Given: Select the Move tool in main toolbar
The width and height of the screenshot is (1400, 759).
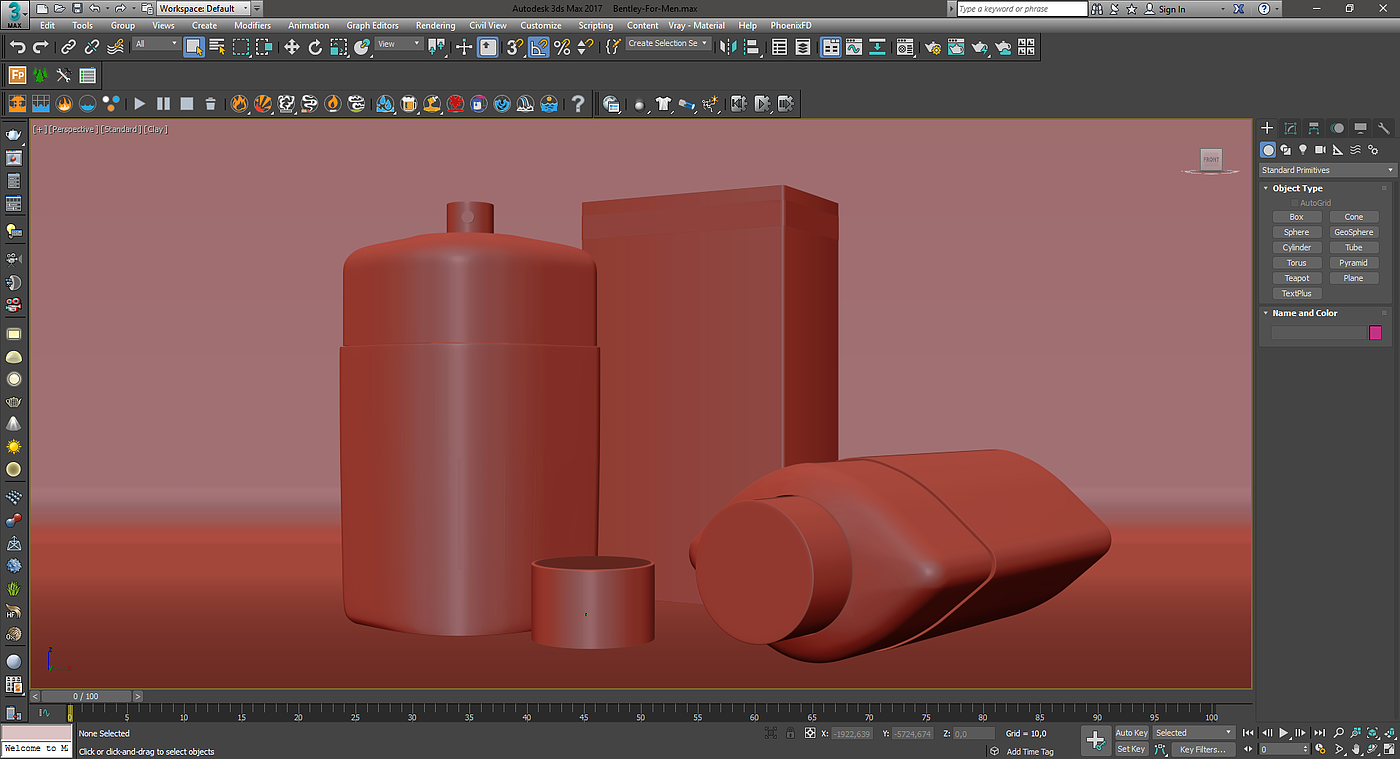Looking at the screenshot, I should (x=291, y=47).
